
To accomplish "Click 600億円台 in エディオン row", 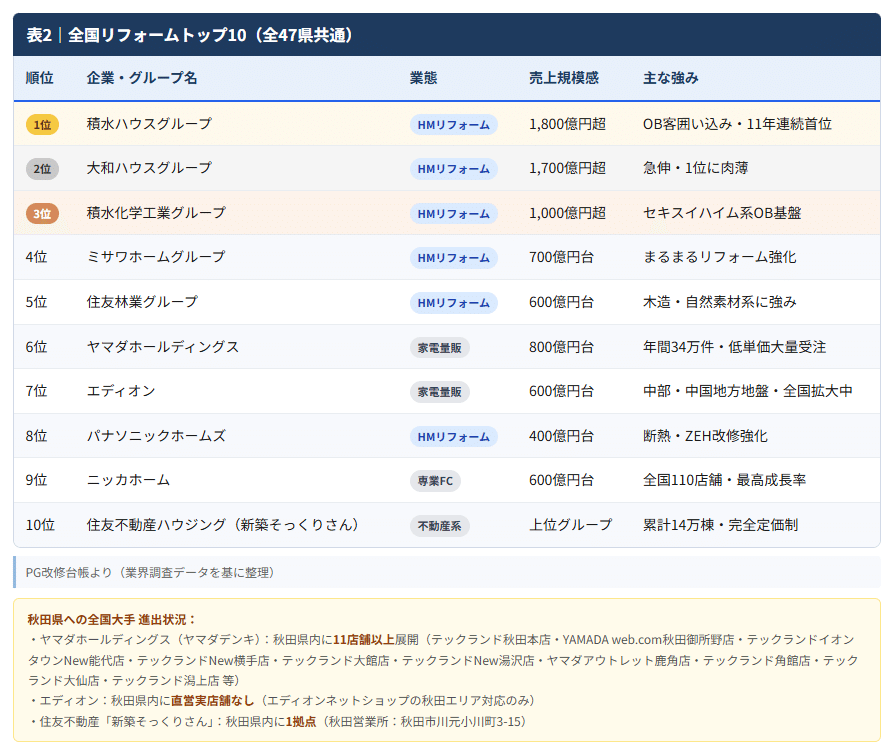I will tap(562, 391).
